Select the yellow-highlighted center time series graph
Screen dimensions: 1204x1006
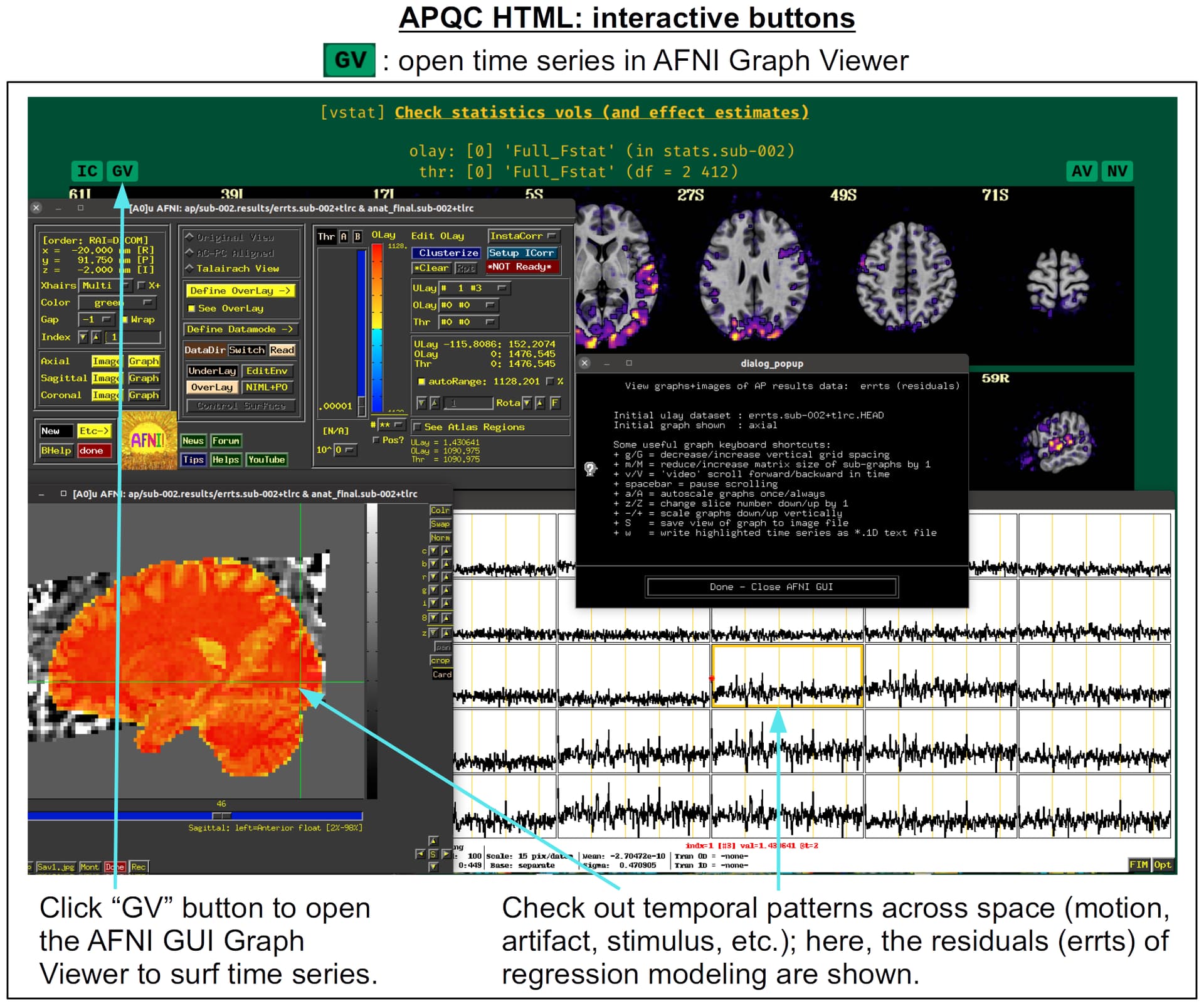(787, 676)
